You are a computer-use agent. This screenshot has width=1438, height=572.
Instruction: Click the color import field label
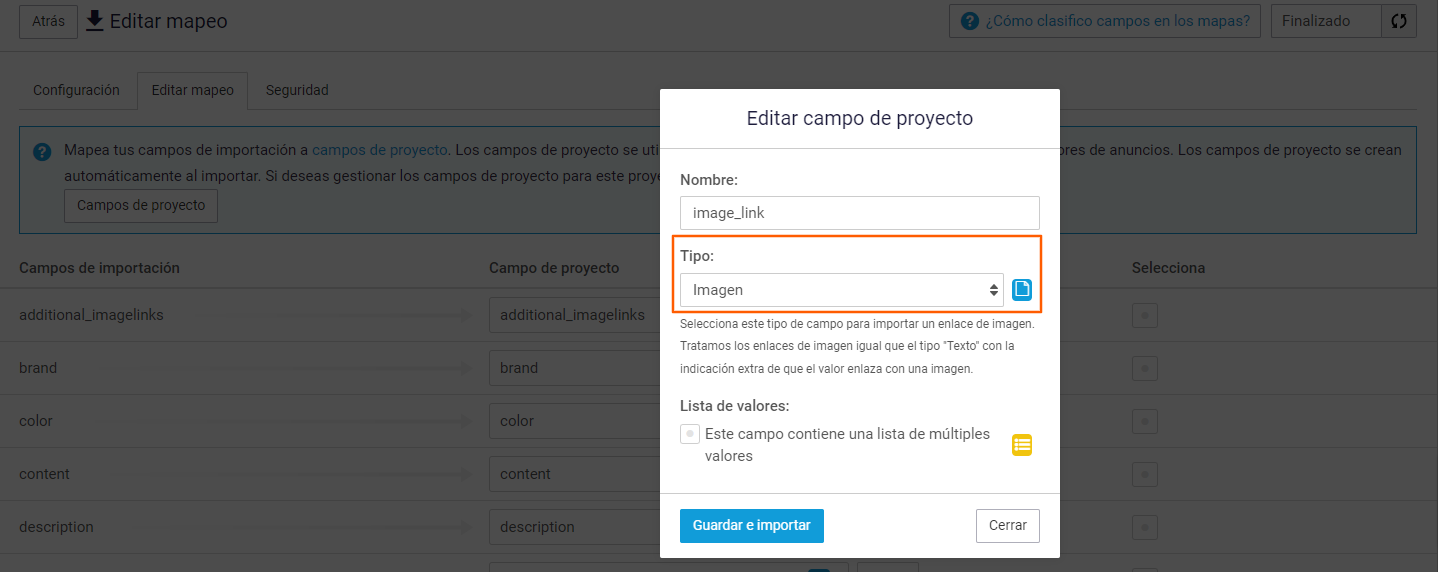[36, 421]
